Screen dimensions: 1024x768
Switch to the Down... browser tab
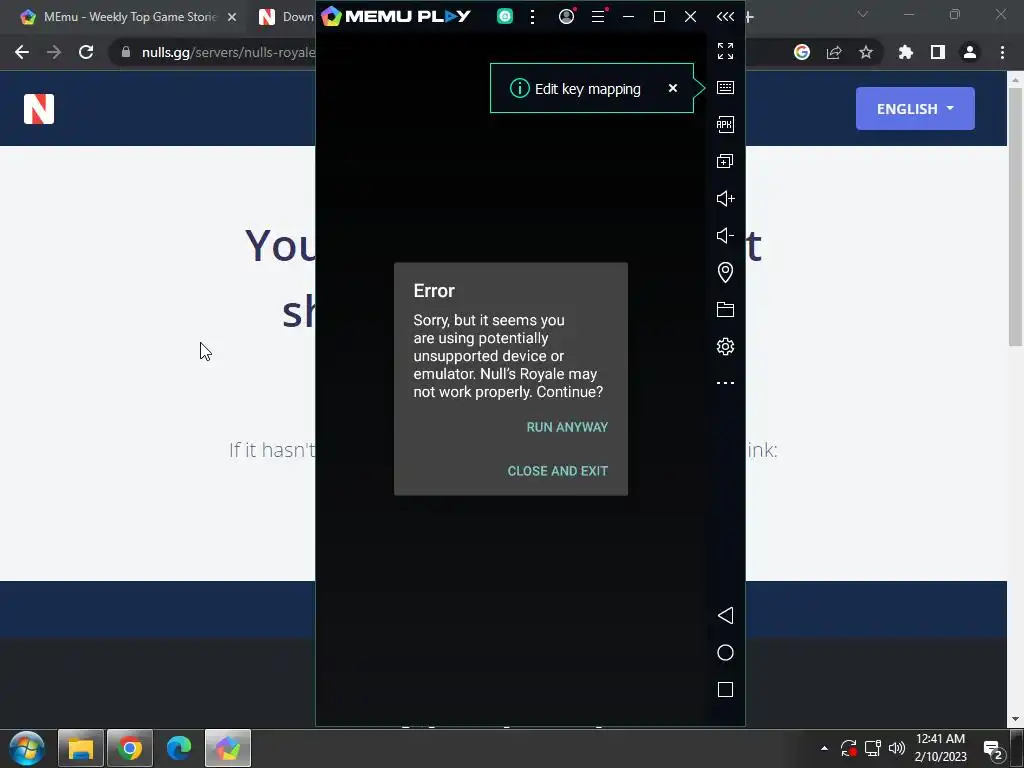tap(284, 17)
